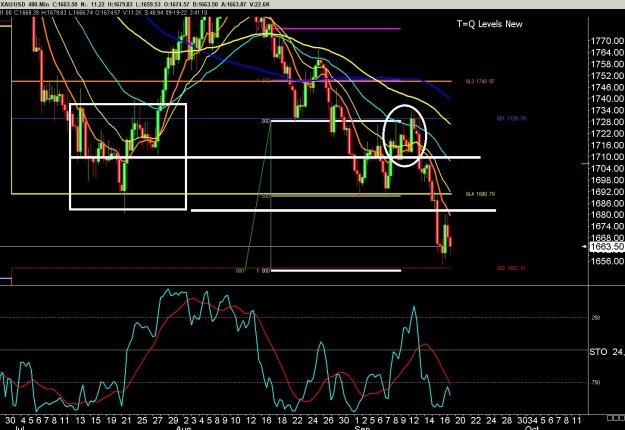This screenshot has height=430, width=625.
Task: Click the orange QL3 level label
Action: pos(480,81)
